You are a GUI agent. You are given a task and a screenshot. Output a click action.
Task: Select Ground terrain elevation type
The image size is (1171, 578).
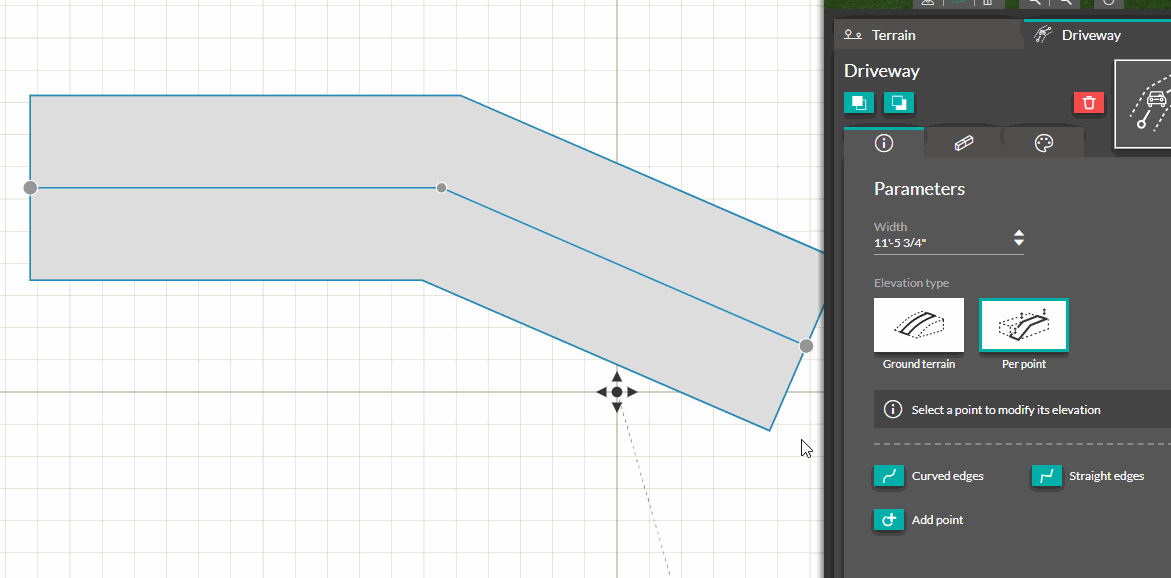point(918,325)
